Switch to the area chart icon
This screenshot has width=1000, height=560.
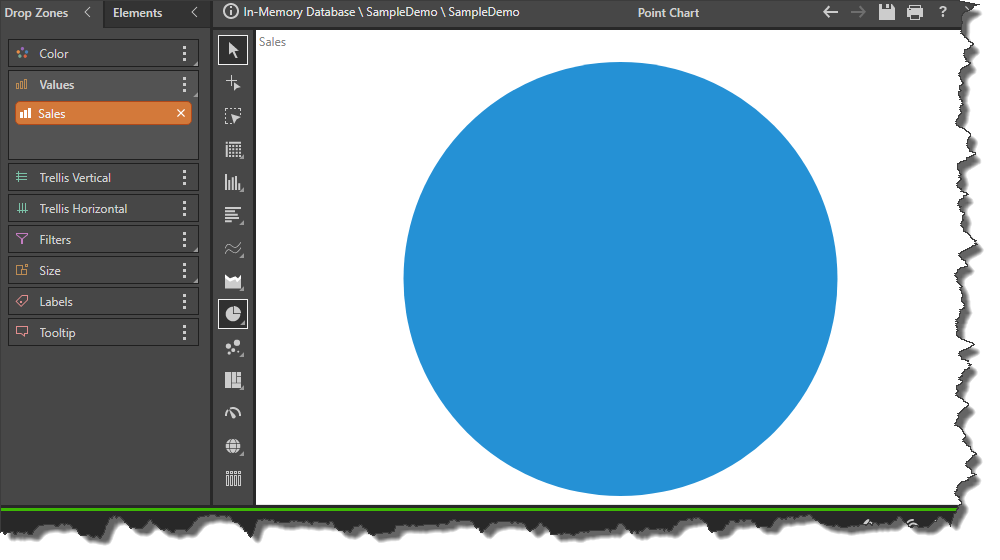point(233,282)
